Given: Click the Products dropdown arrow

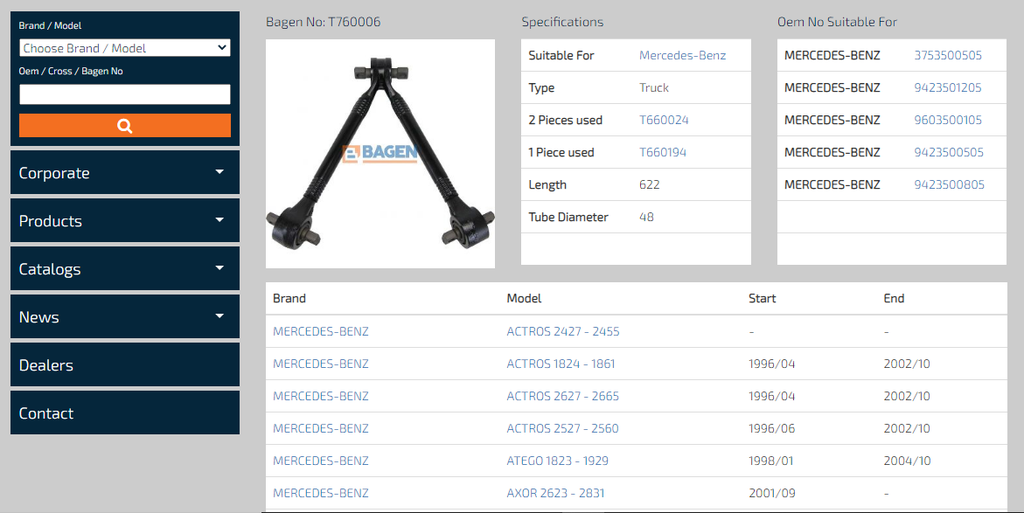Looking at the screenshot, I should [x=219, y=220].
